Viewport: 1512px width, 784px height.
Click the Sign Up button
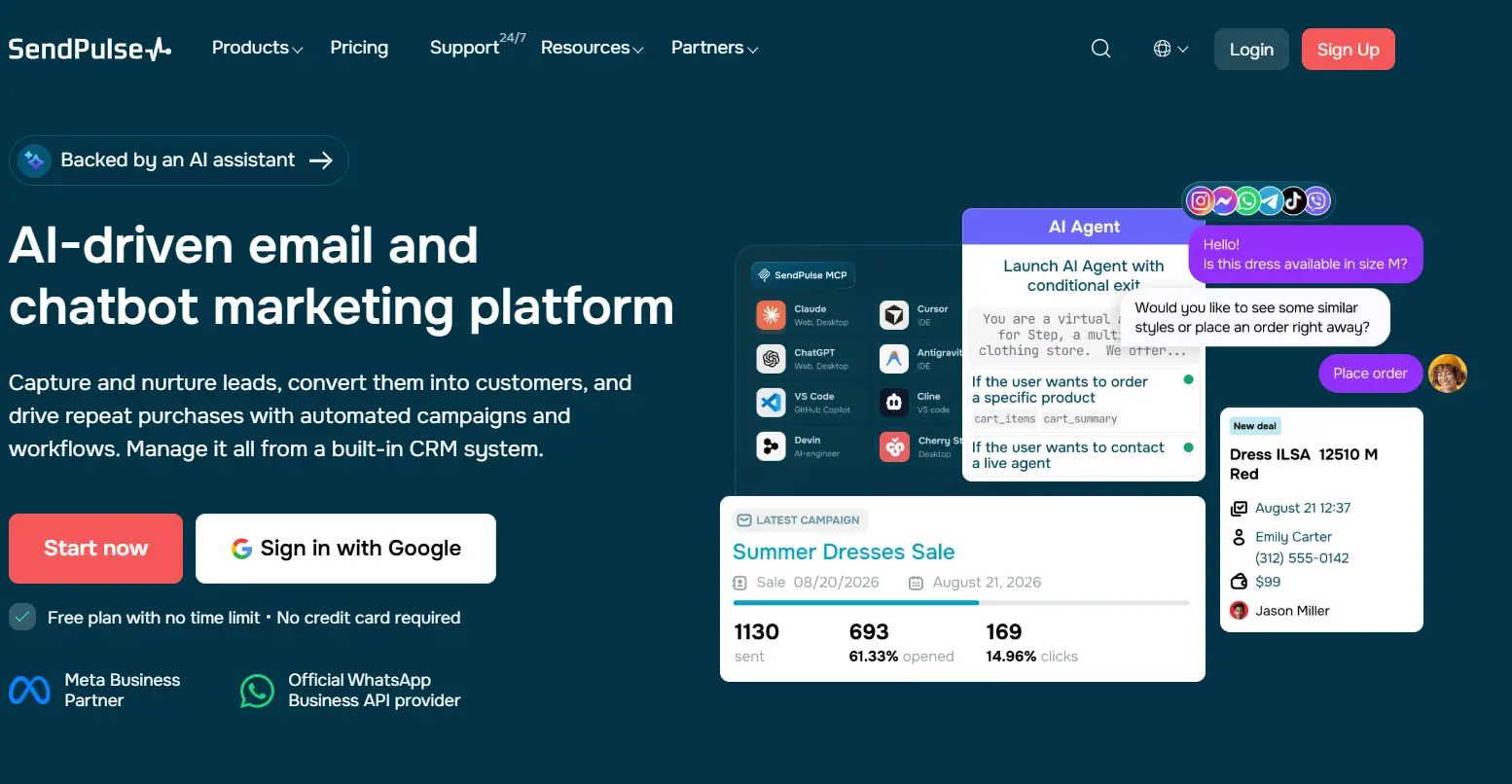point(1348,50)
